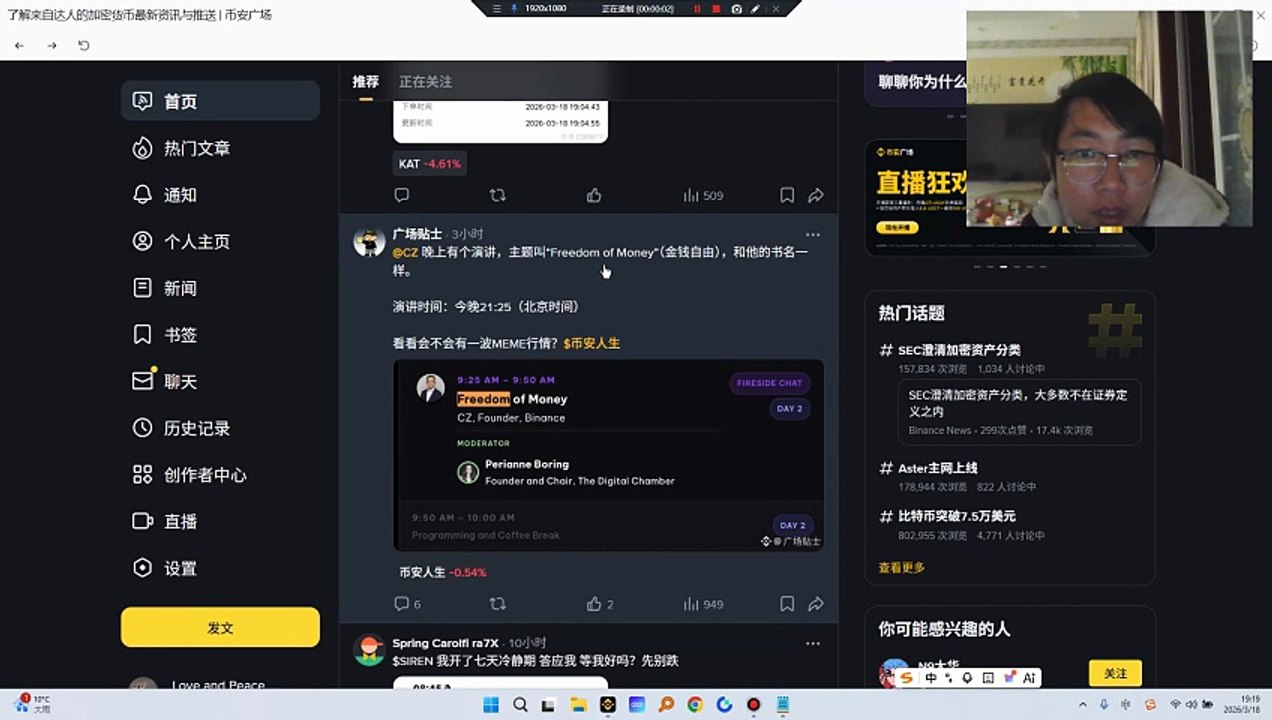Bookmark the KAT post
This screenshot has height=720, width=1272.
point(787,195)
